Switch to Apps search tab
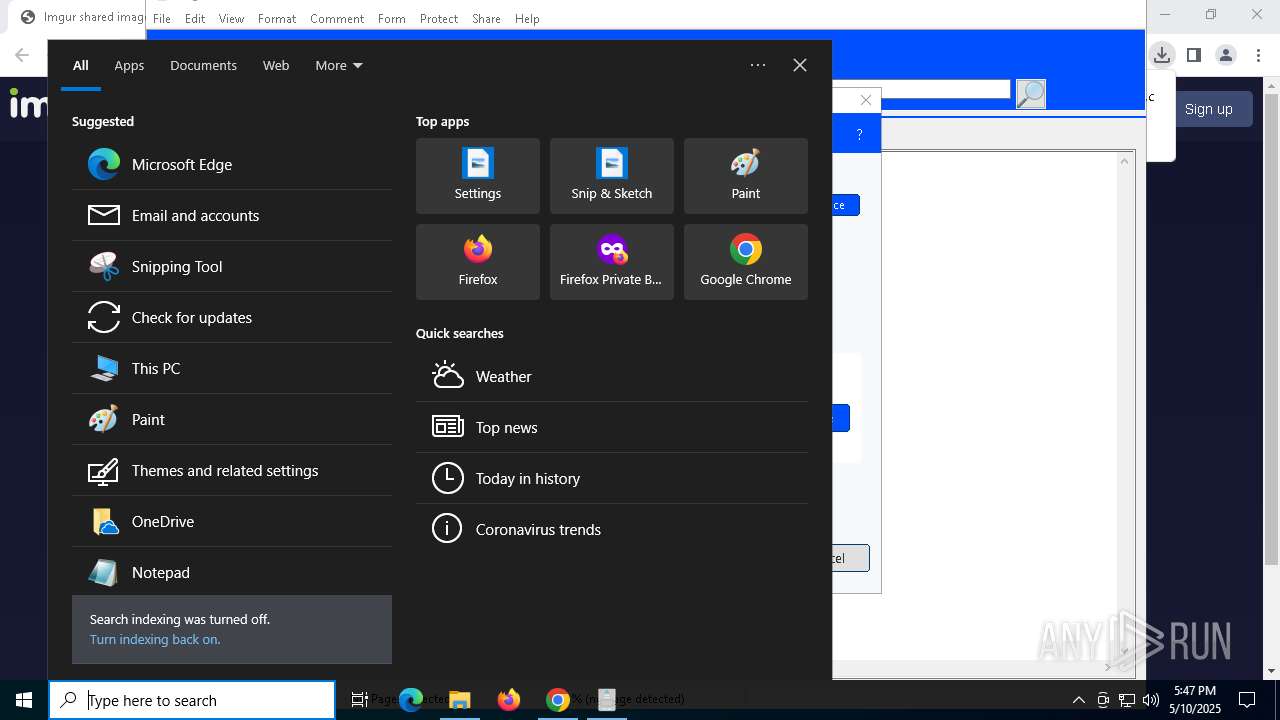The height and width of the screenshot is (720, 1280). click(x=129, y=65)
